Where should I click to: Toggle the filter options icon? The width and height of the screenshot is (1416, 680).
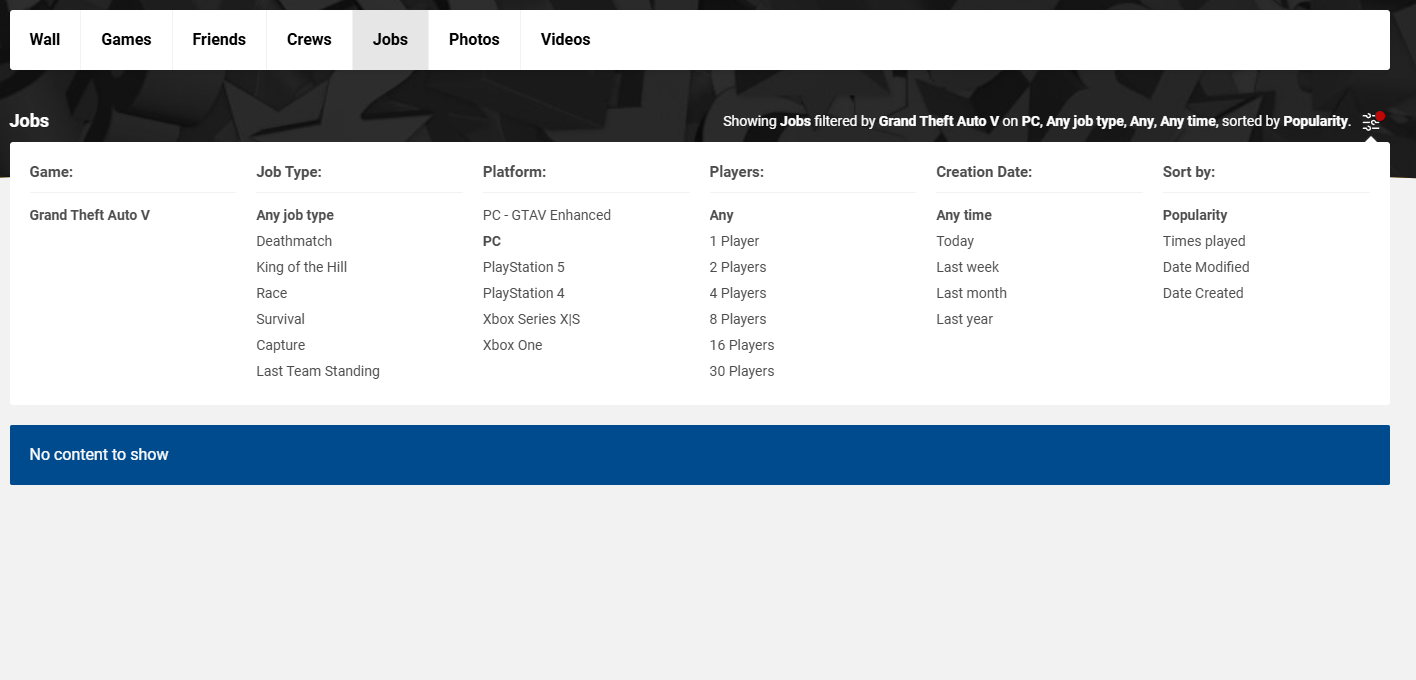(1371, 121)
